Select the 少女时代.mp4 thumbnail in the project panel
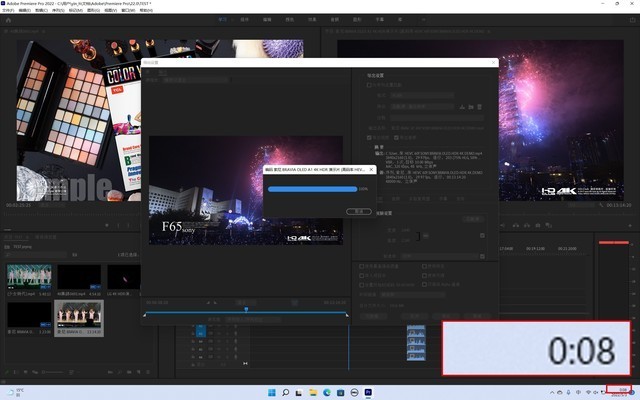 point(28,277)
